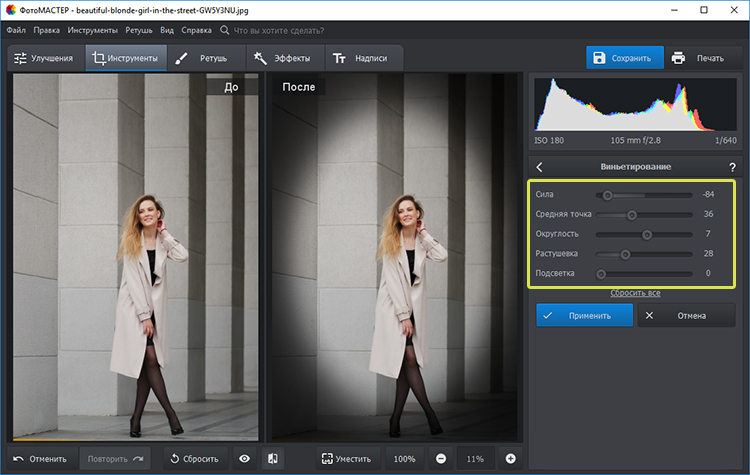This screenshot has width=750, height=475.
Task: Open the Файл menu
Action: (15, 30)
